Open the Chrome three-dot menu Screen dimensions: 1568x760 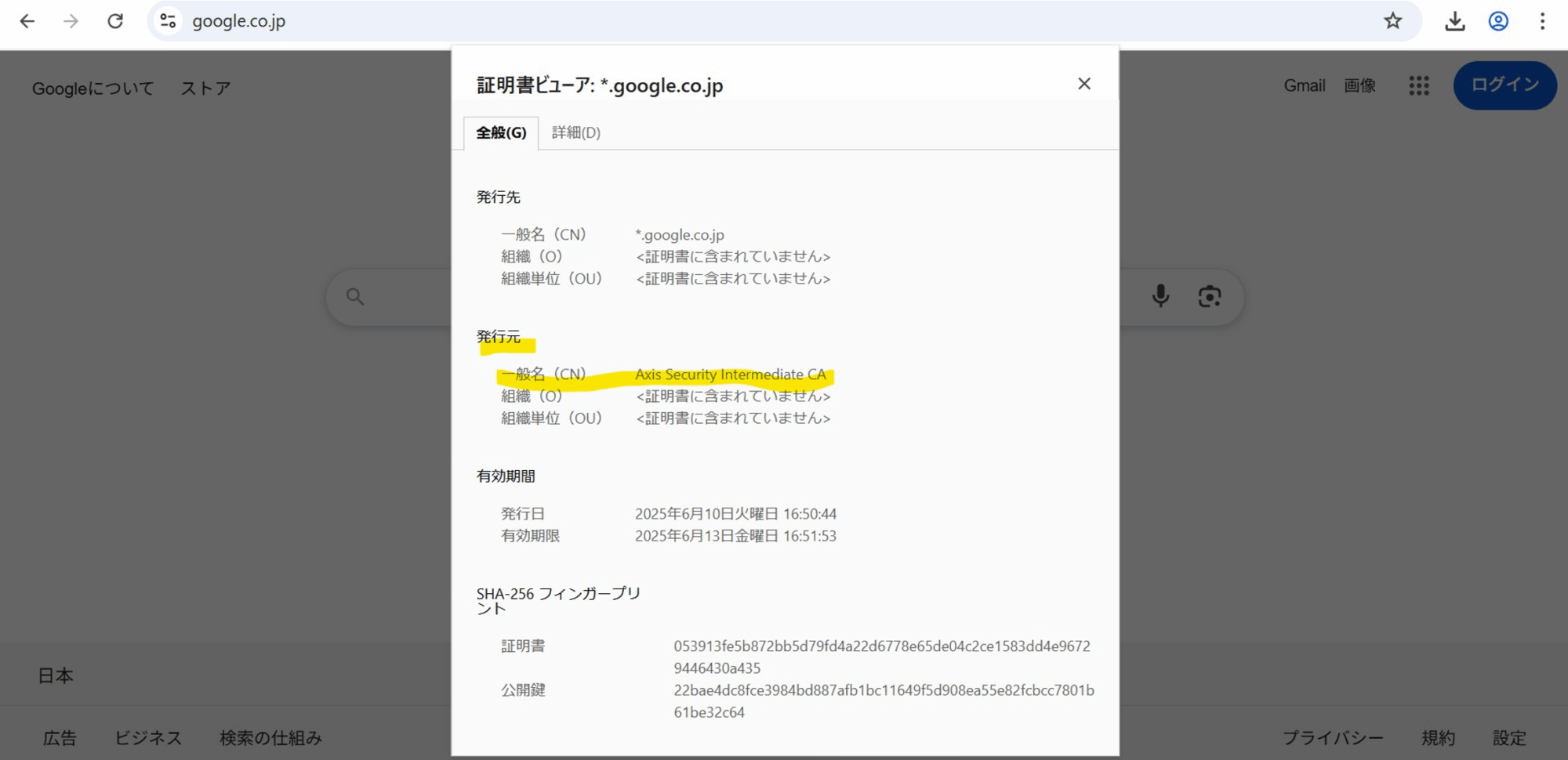[x=1542, y=21]
